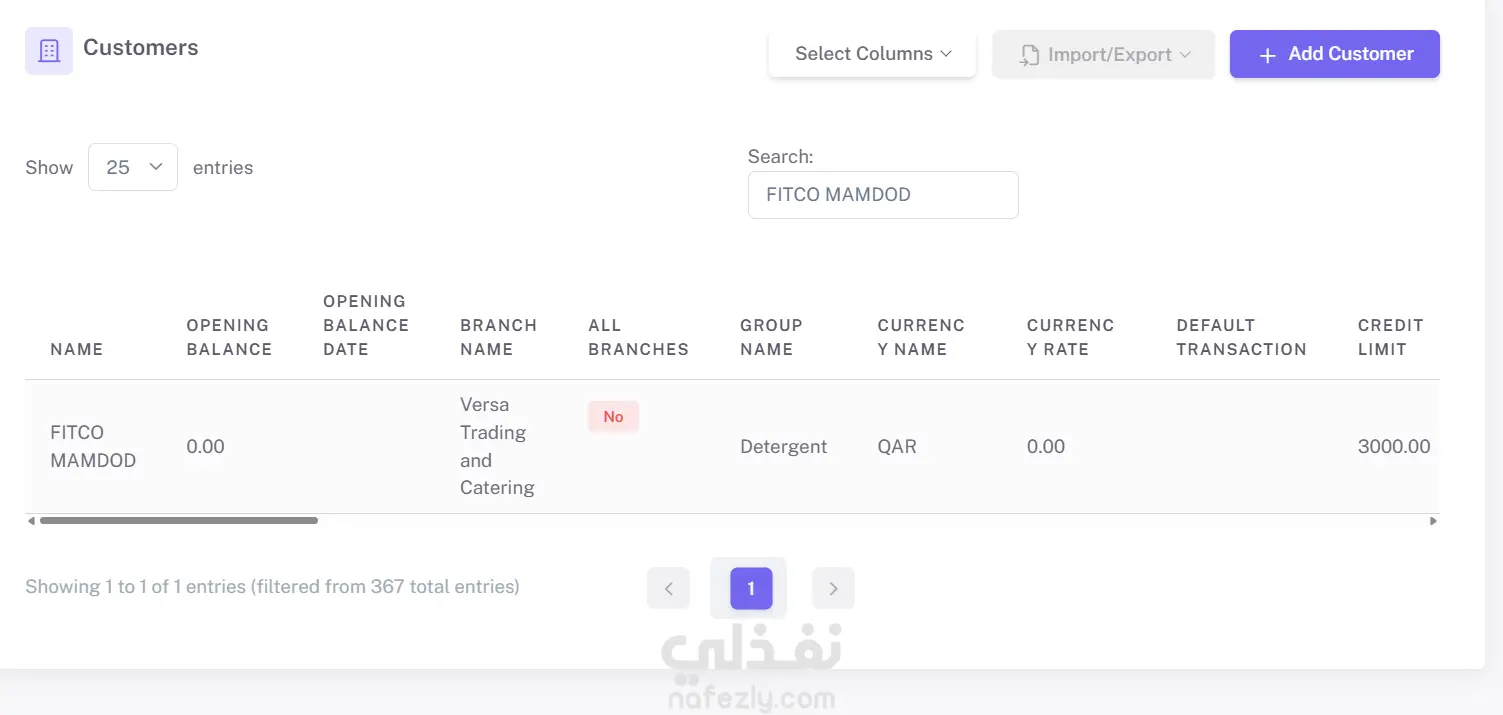Go to the previous page with the left chevron
This screenshot has height=715, width=1503.
669,588
